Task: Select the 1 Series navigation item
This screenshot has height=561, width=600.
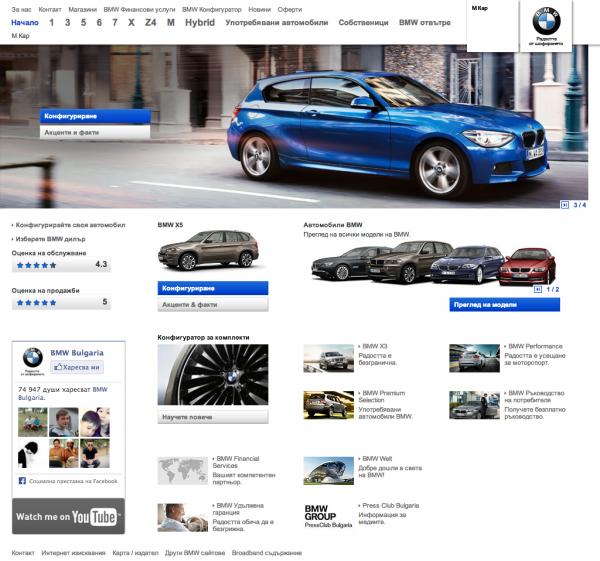Action: pyautogui.click(x=52, y=23)
